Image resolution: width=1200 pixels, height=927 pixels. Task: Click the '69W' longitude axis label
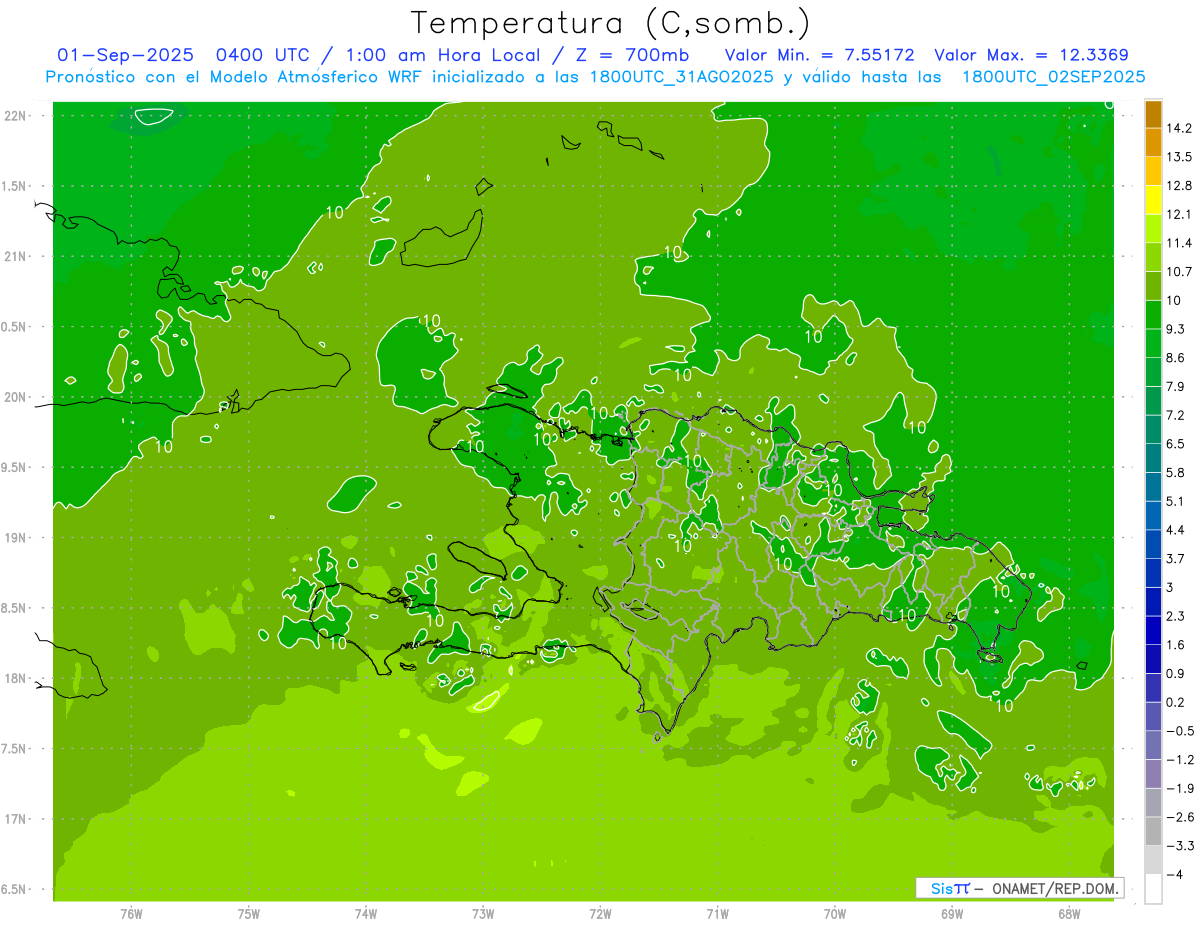coord(952,913)
